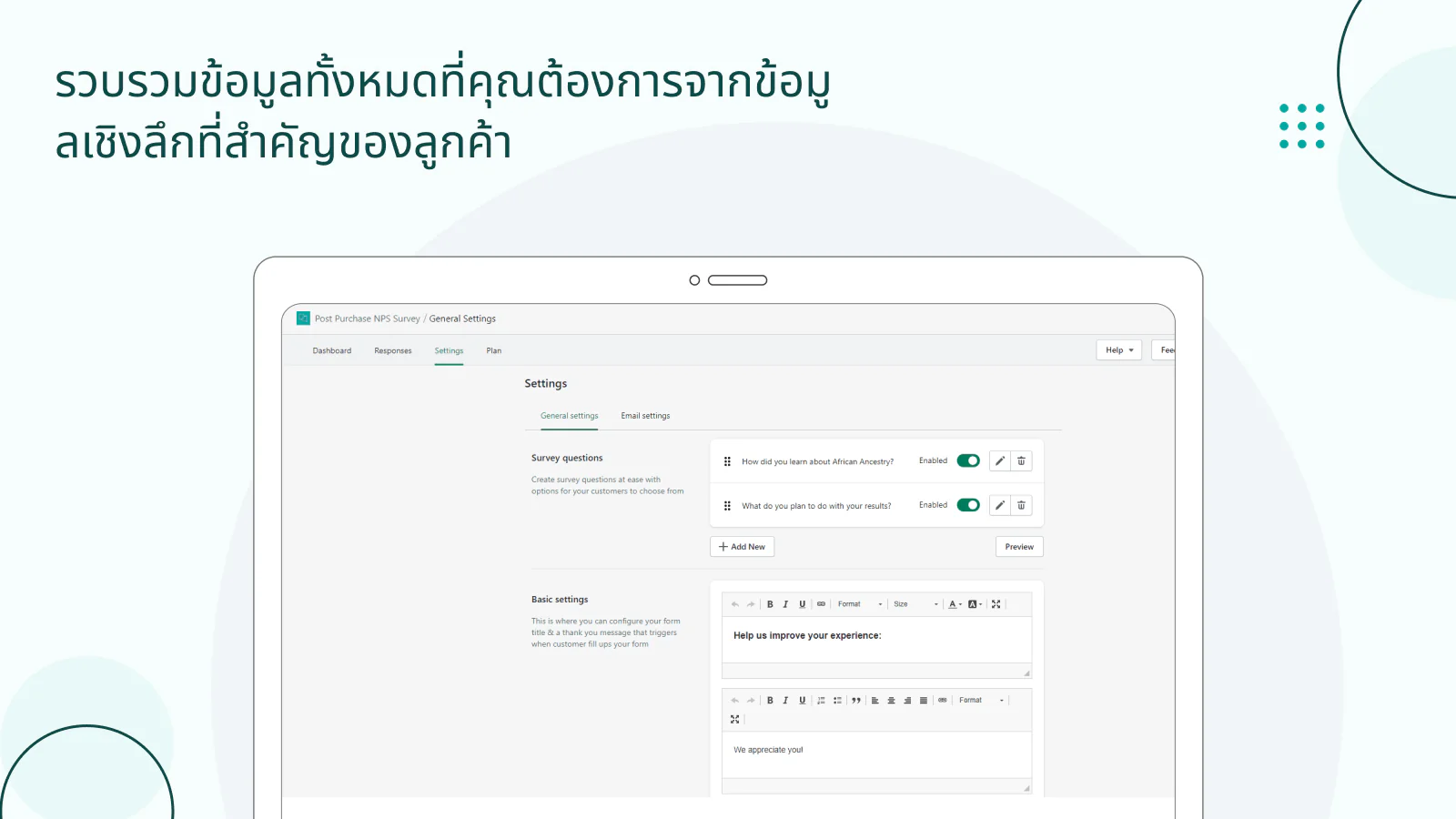Click the Preview button

pos(1019,547)
